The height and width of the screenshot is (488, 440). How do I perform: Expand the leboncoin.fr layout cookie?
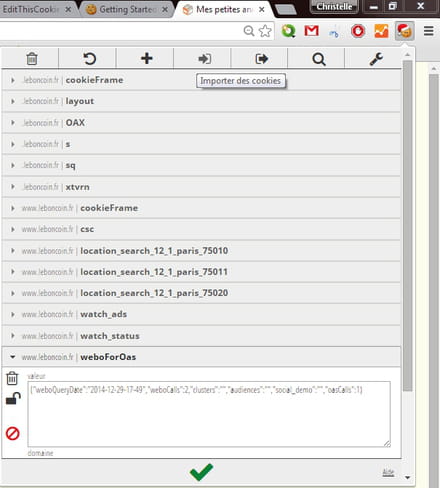[201, 101]
